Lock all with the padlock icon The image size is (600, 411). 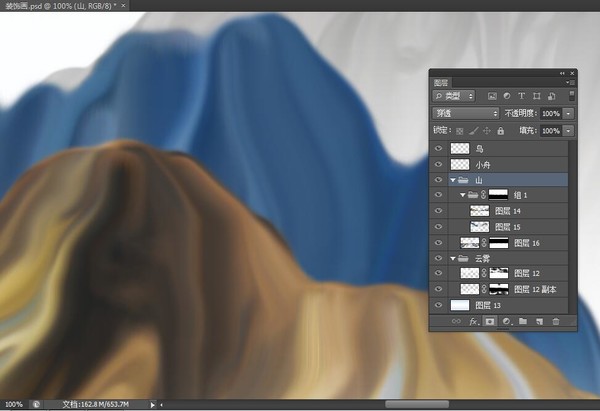pyautogui.click(x=501, y=131)
